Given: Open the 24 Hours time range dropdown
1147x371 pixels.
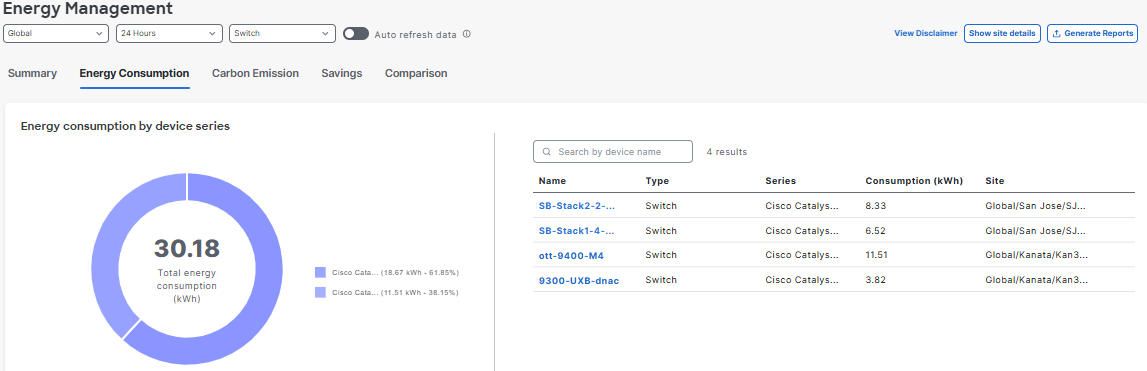Looking at the screenshot, I should (x=169, y=34).
